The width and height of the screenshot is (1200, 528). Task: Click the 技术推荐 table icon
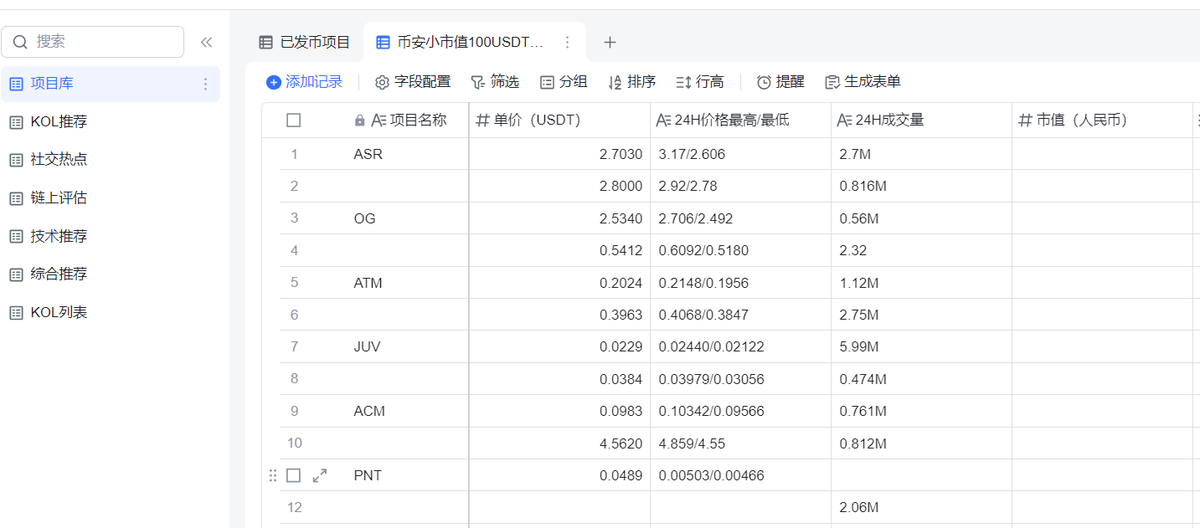(16, 236)
